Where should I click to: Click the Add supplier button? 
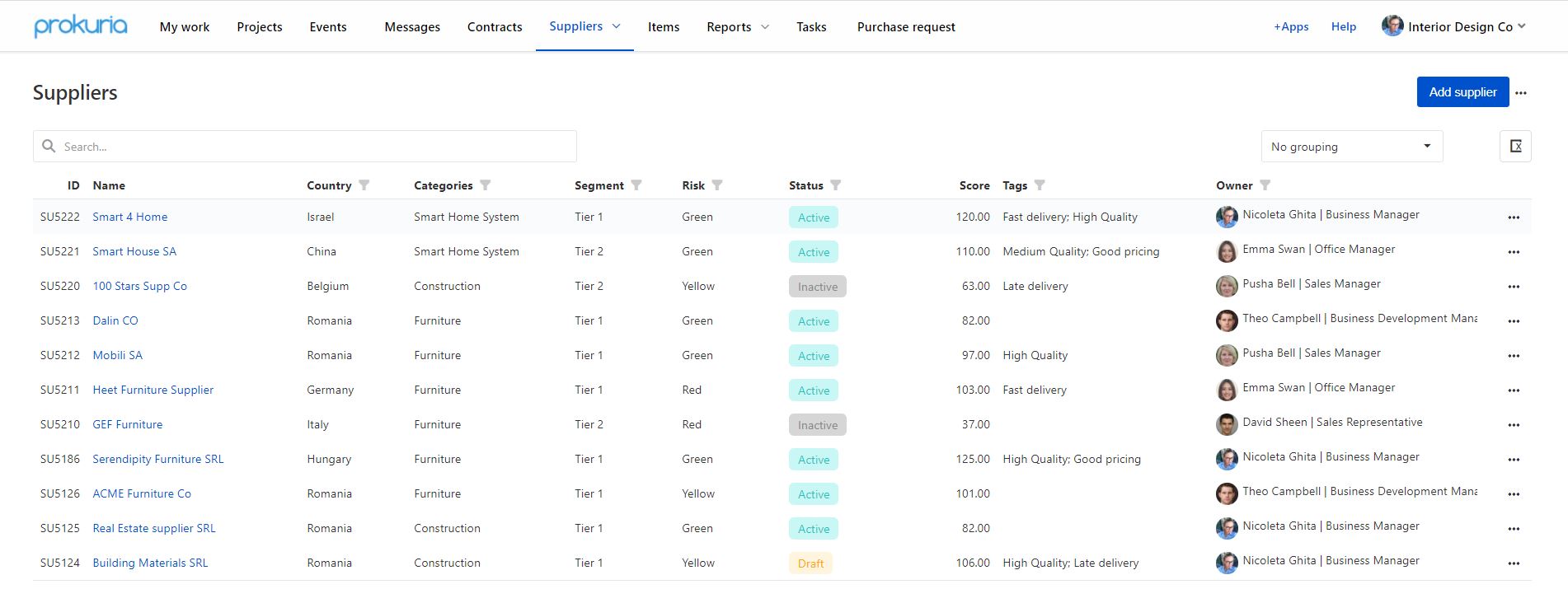tap(1462, 92)
